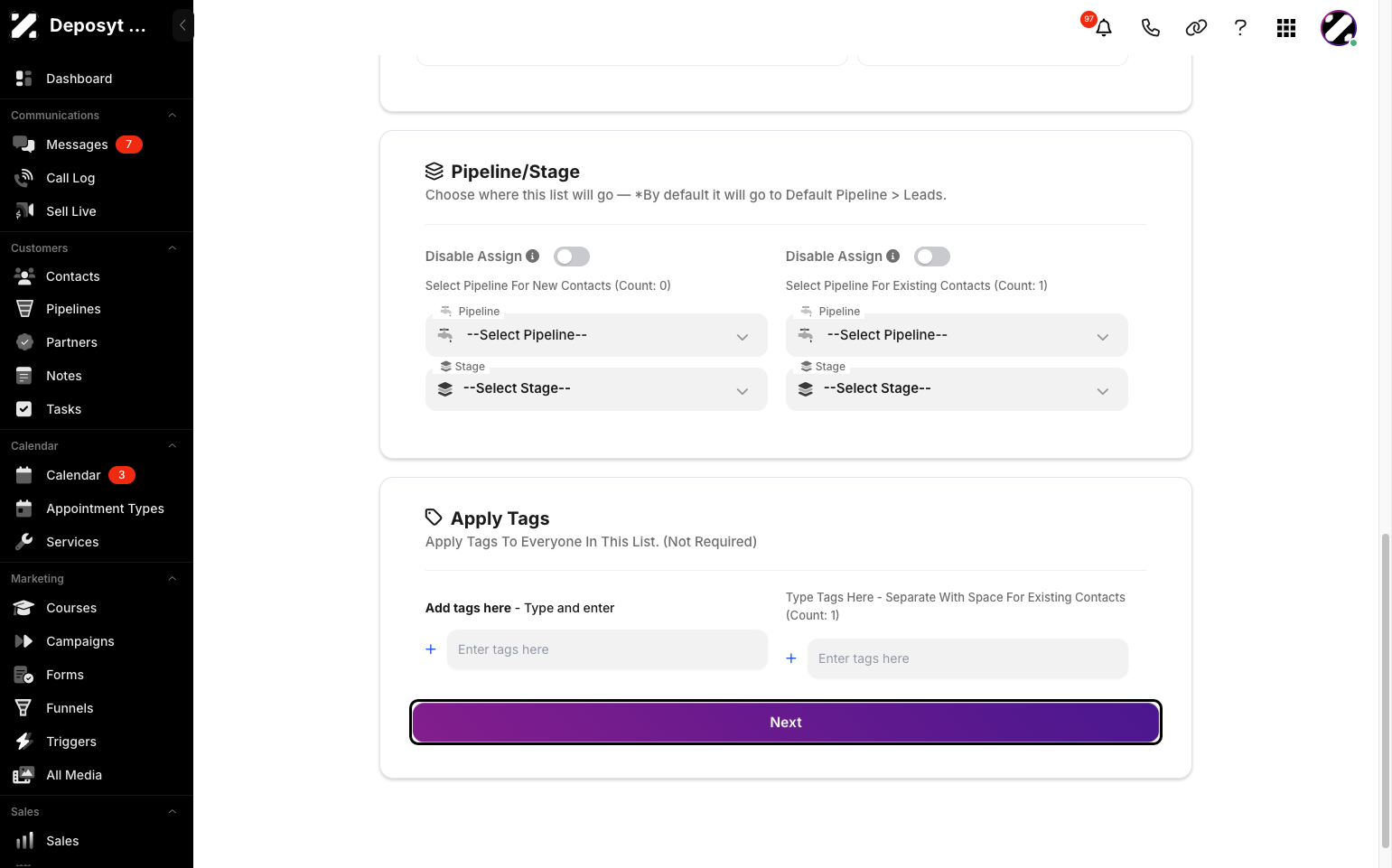Viewport: 1392px width, 868px height.
Task: Click info icon beside right Disable Assign
Action: click(893, 257)
